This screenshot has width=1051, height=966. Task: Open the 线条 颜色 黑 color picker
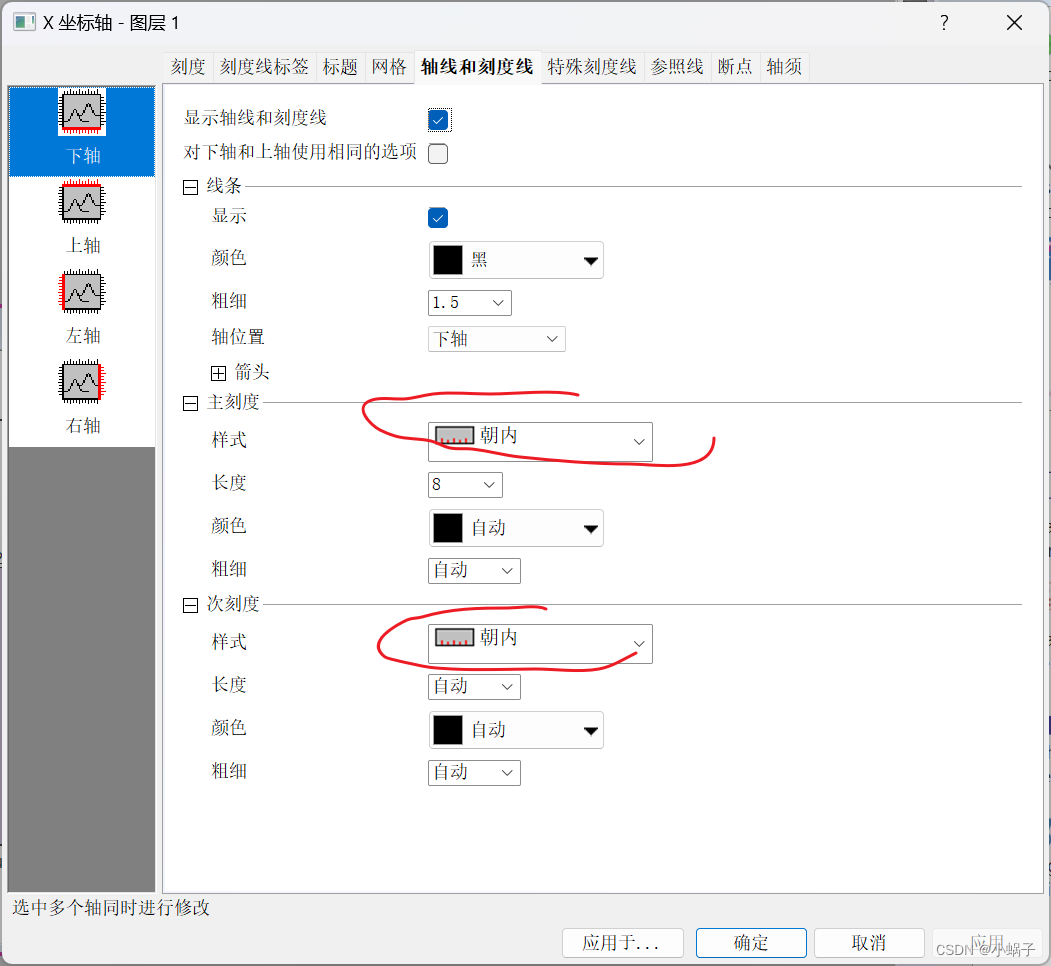[x=516, y=260]
